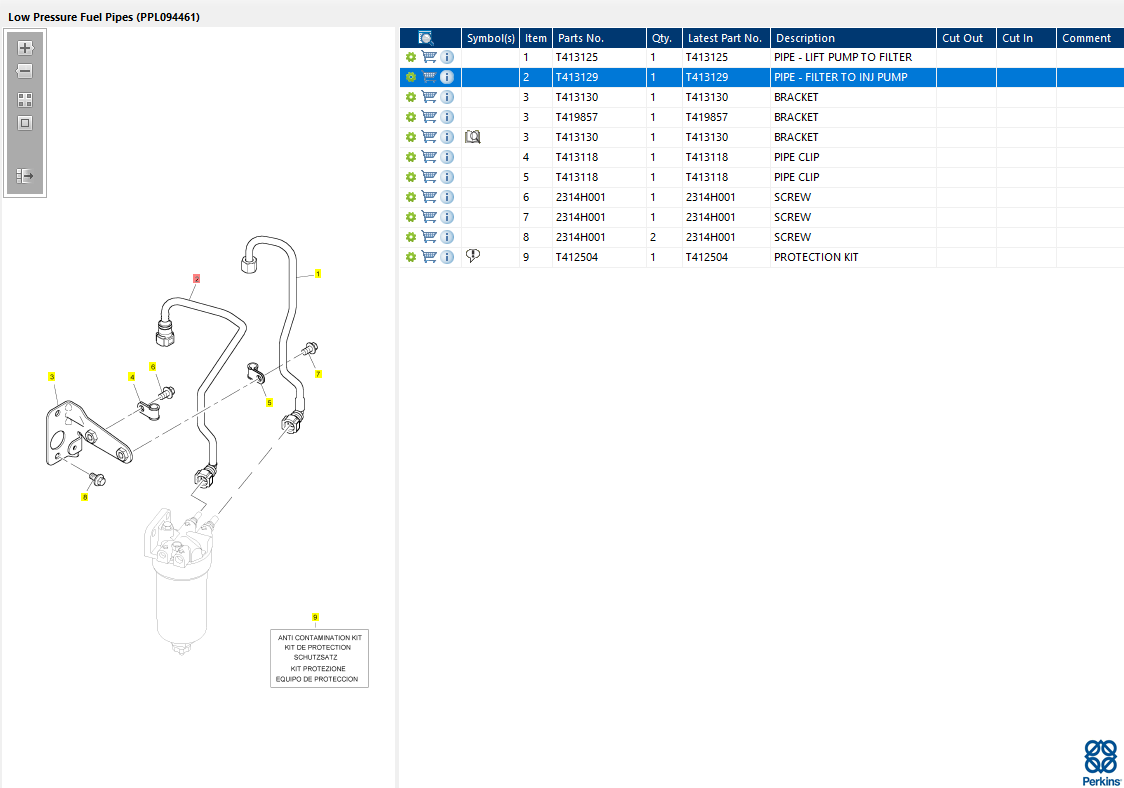
Task: Click gear icon on protection kit row
Action: (411, 257)
